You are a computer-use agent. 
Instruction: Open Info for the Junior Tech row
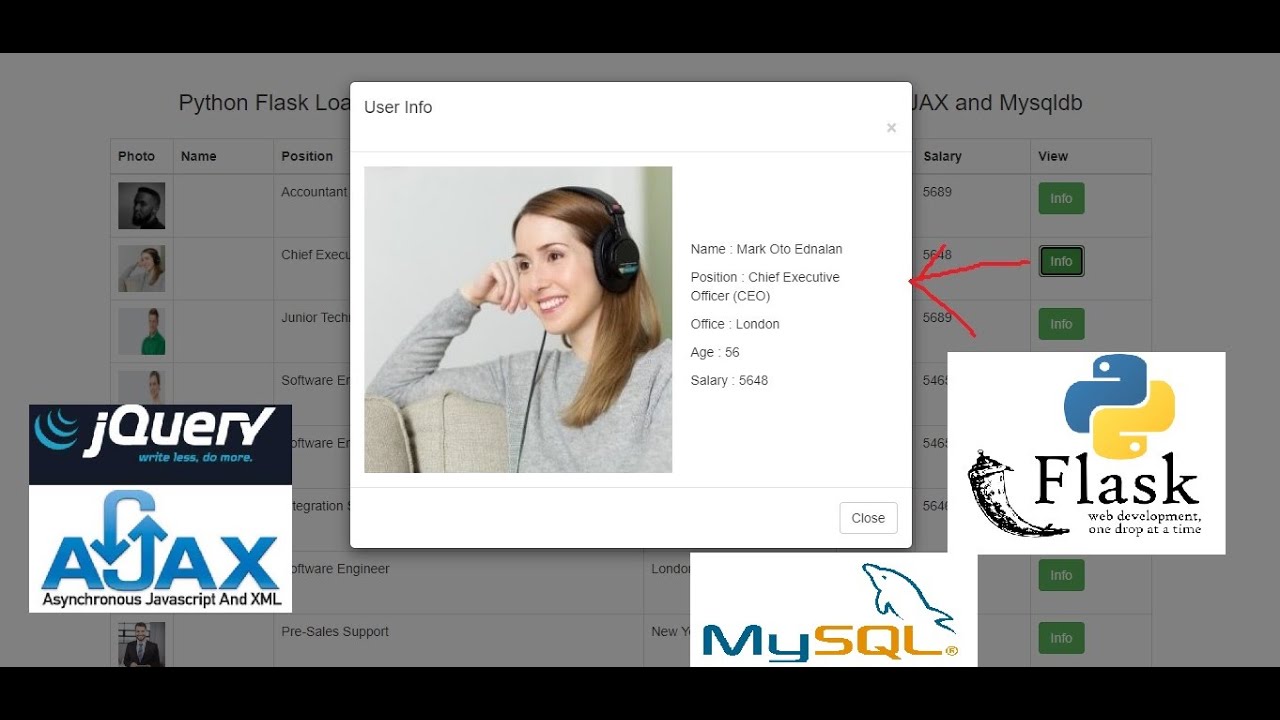pyautogui.click(x=1061, y=324)
